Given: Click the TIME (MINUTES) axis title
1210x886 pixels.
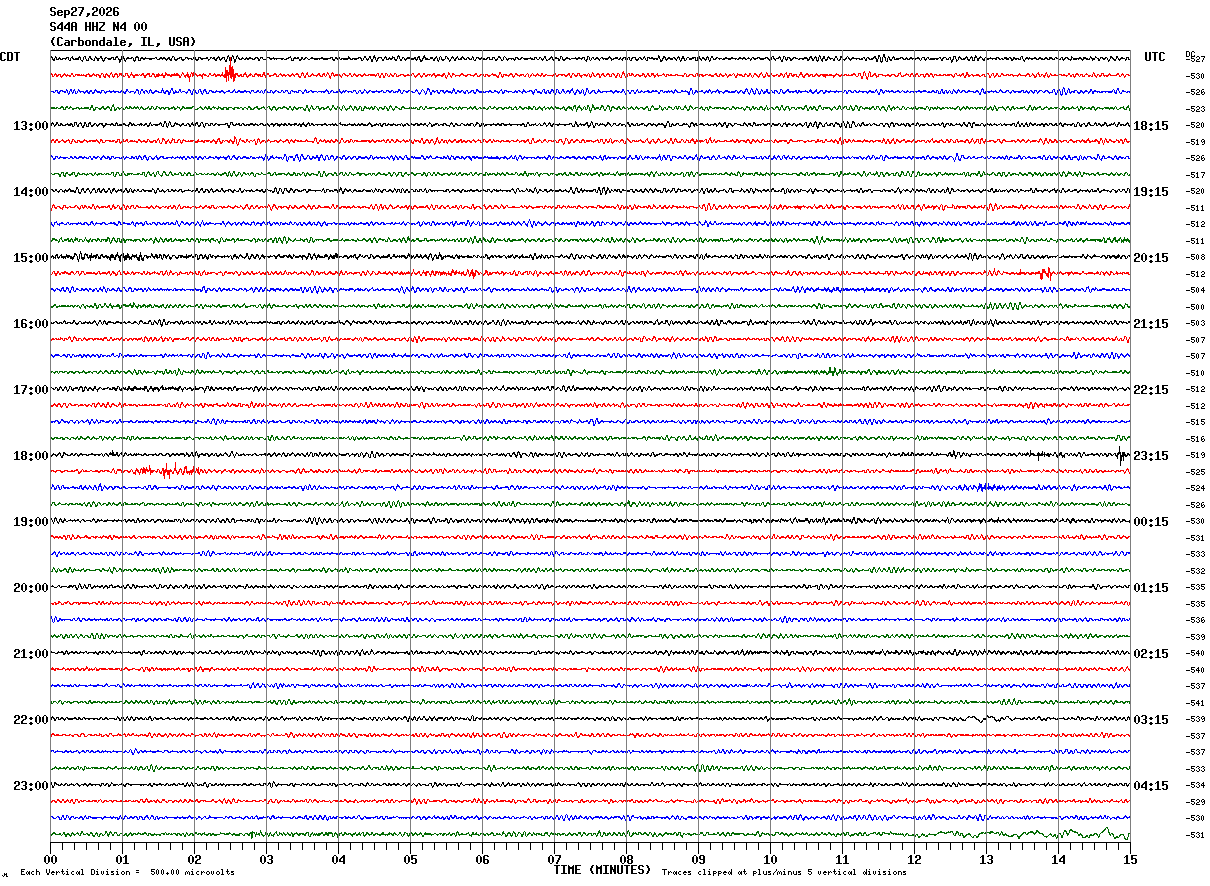Looking at the screenshot, I should 602,870.
